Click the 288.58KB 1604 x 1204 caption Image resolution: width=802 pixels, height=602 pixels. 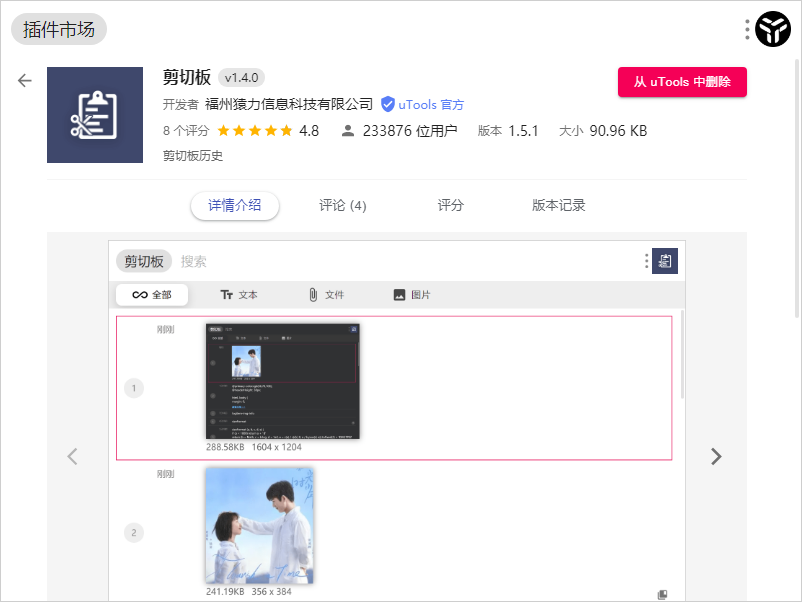pos(254,447)
